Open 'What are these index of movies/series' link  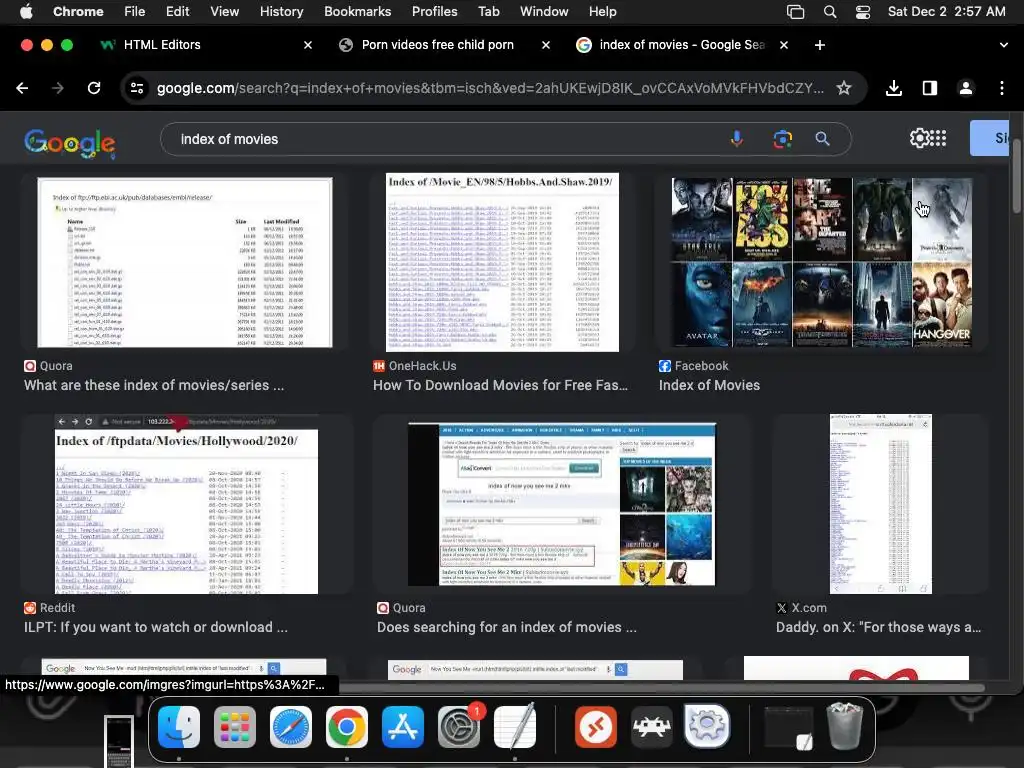tap(154, 385)
